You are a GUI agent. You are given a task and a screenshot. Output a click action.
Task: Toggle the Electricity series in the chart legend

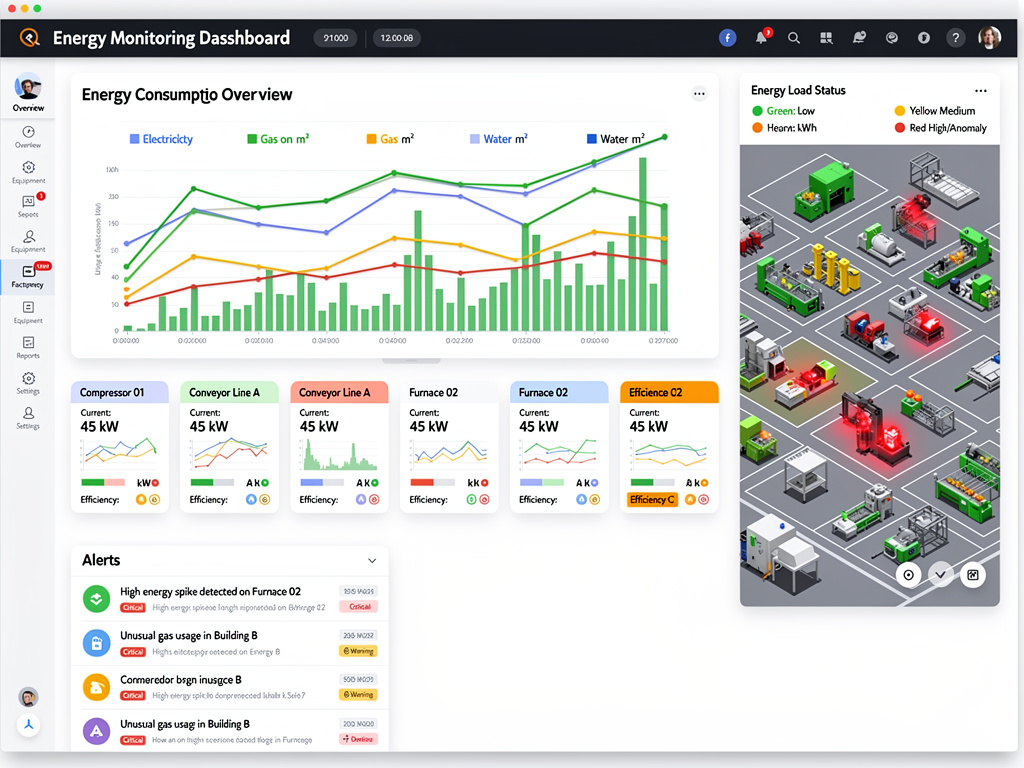[x=161, y=139]
